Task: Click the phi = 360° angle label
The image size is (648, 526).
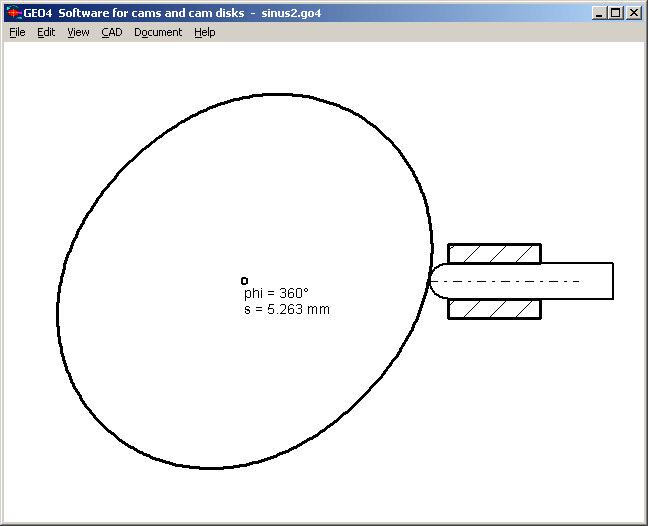Action: 276,294
